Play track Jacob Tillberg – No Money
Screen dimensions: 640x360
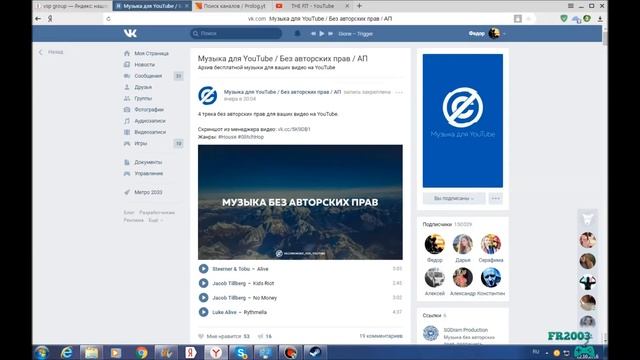tap(203, 298)
